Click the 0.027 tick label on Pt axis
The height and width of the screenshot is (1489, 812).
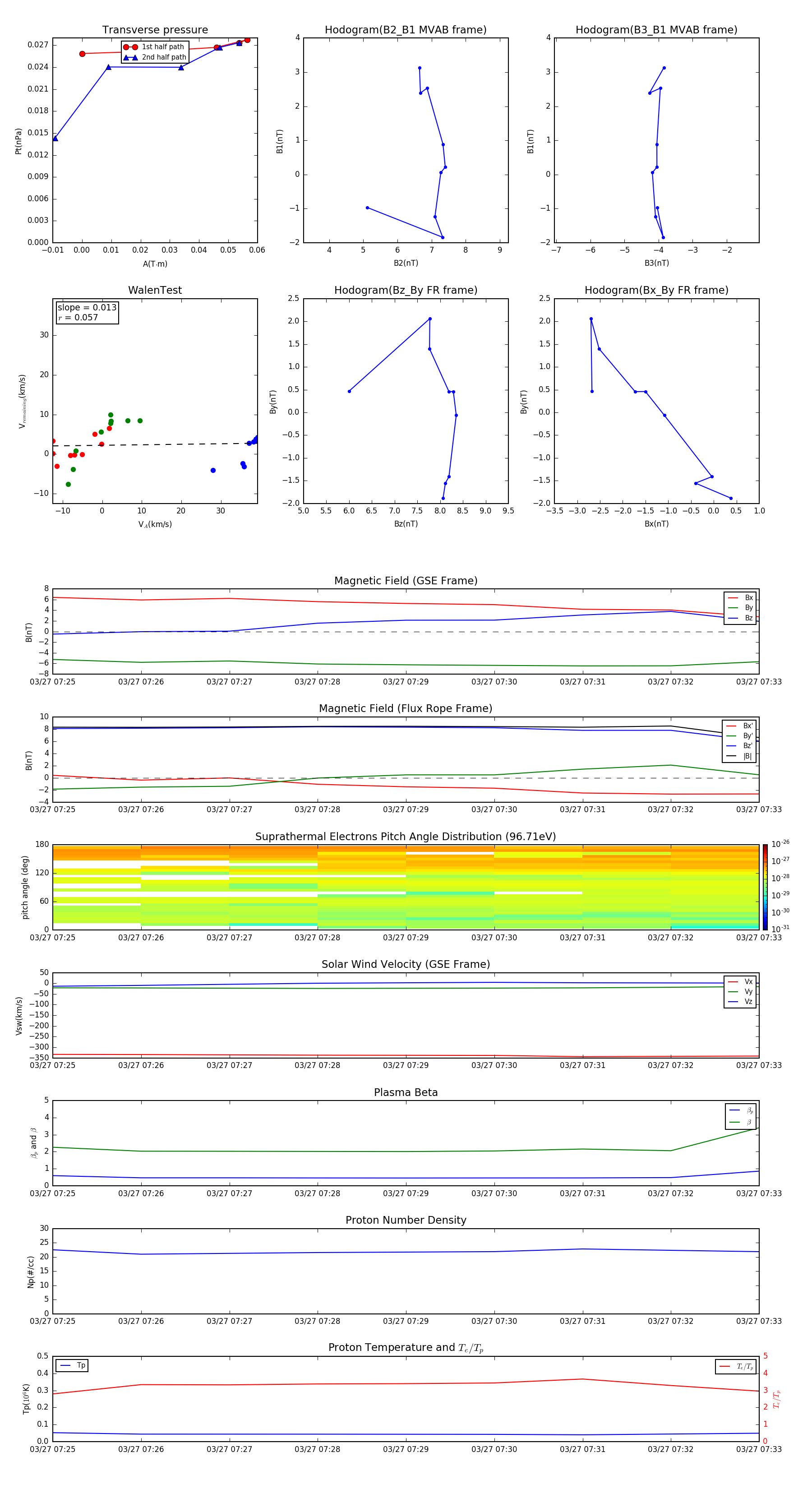point(37,45)
